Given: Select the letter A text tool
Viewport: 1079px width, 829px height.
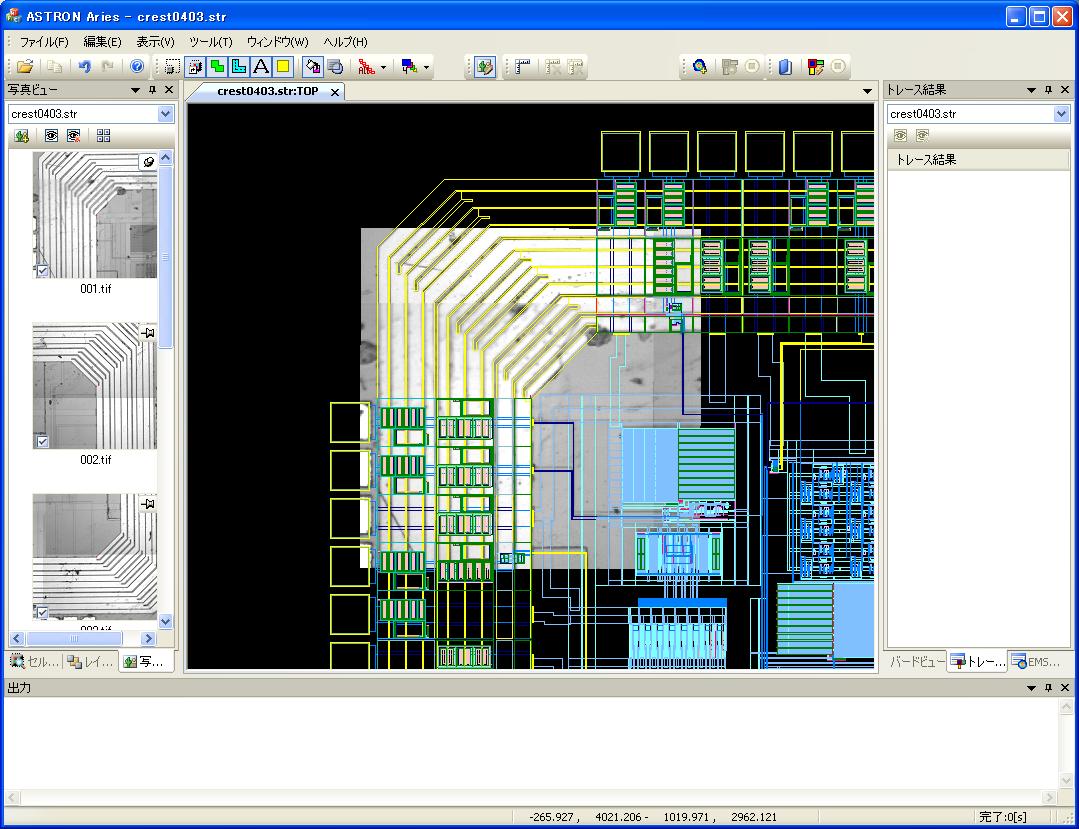Looking at the screenshot, I should [x=261, y=67].
